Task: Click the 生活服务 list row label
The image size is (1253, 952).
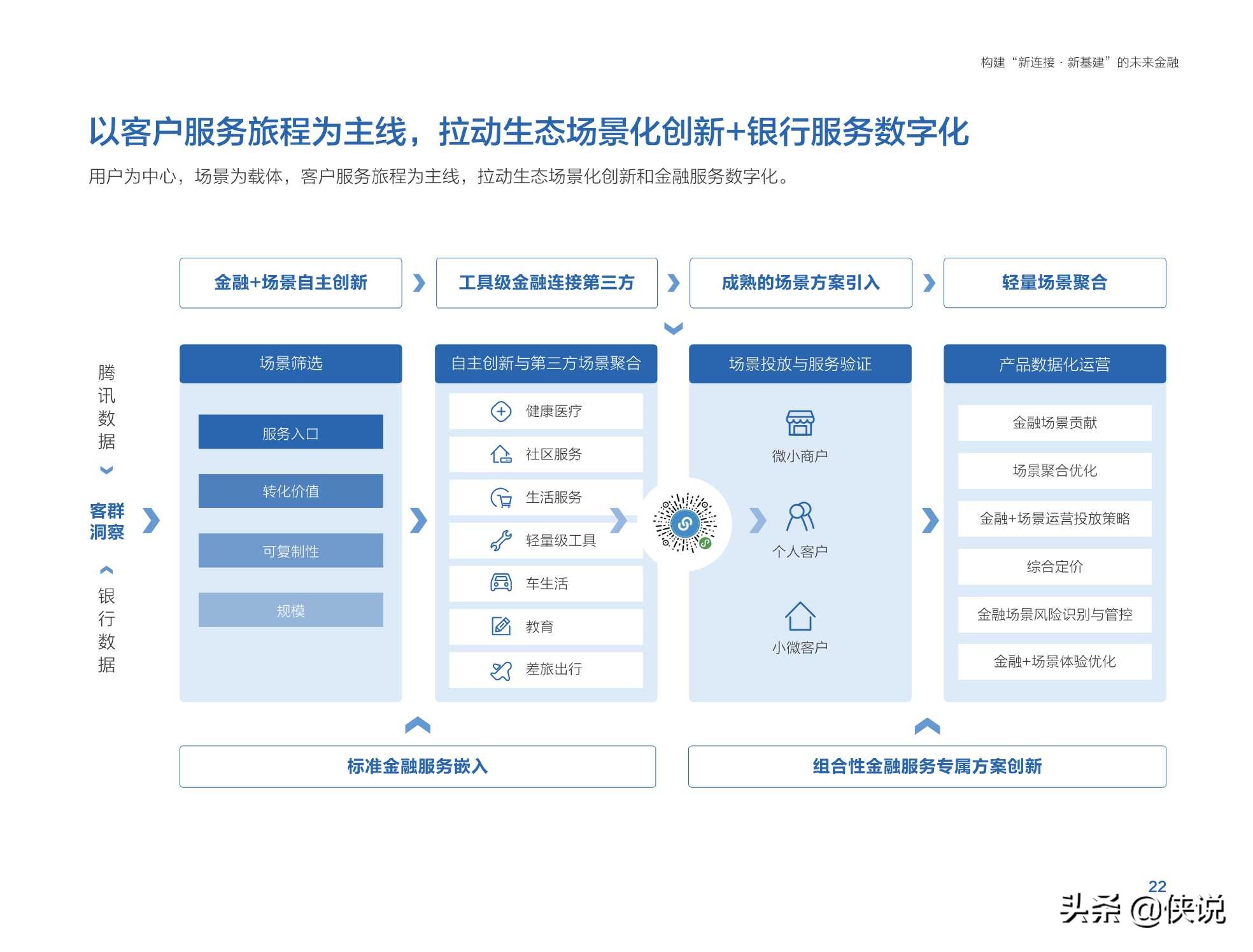Action: coord(553,497)
